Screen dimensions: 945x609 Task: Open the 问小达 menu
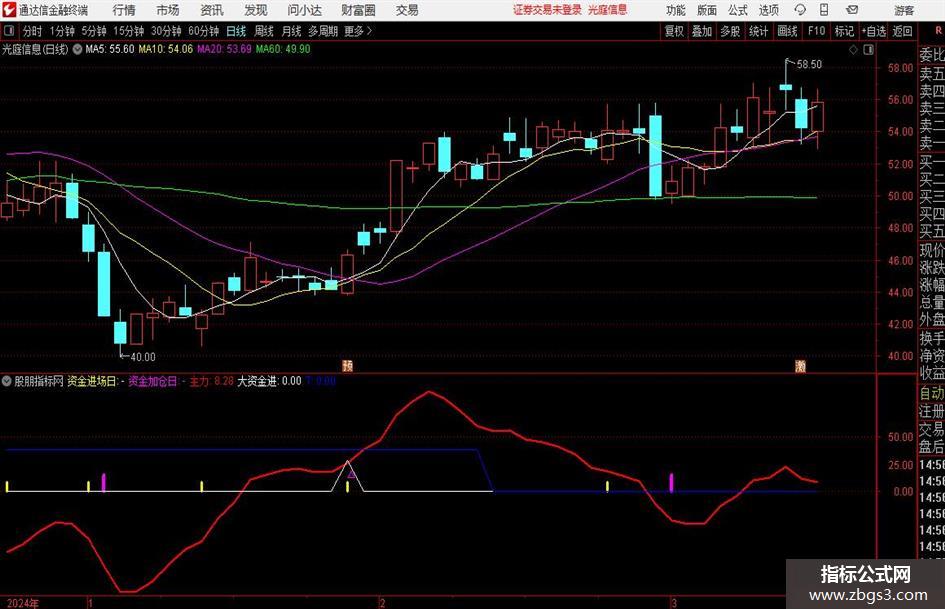(x=304, y=10)
